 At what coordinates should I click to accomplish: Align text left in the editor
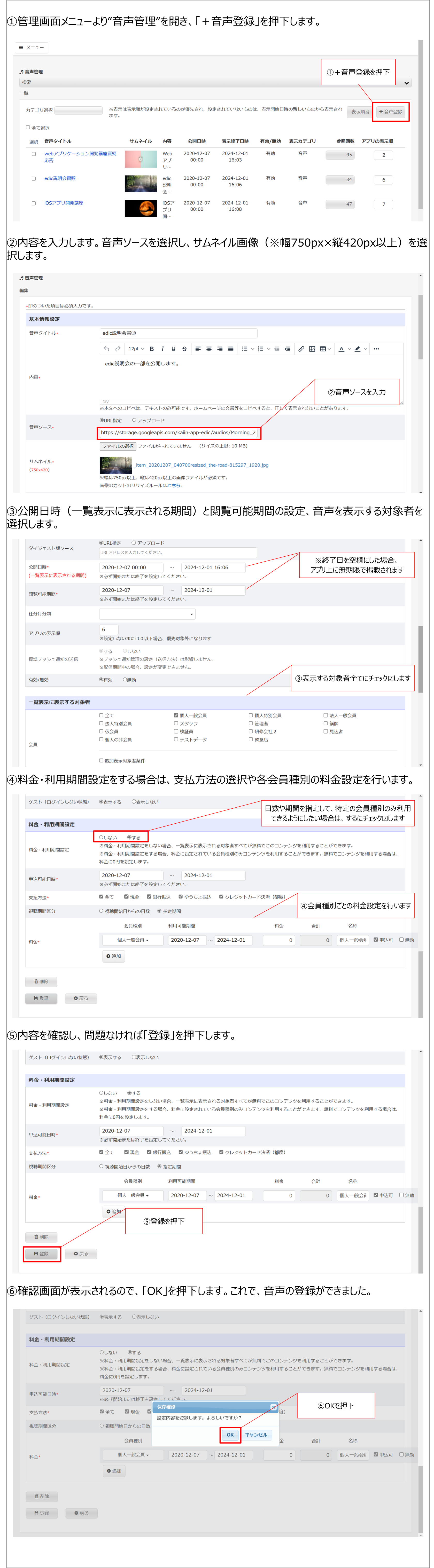pos(198,349)
